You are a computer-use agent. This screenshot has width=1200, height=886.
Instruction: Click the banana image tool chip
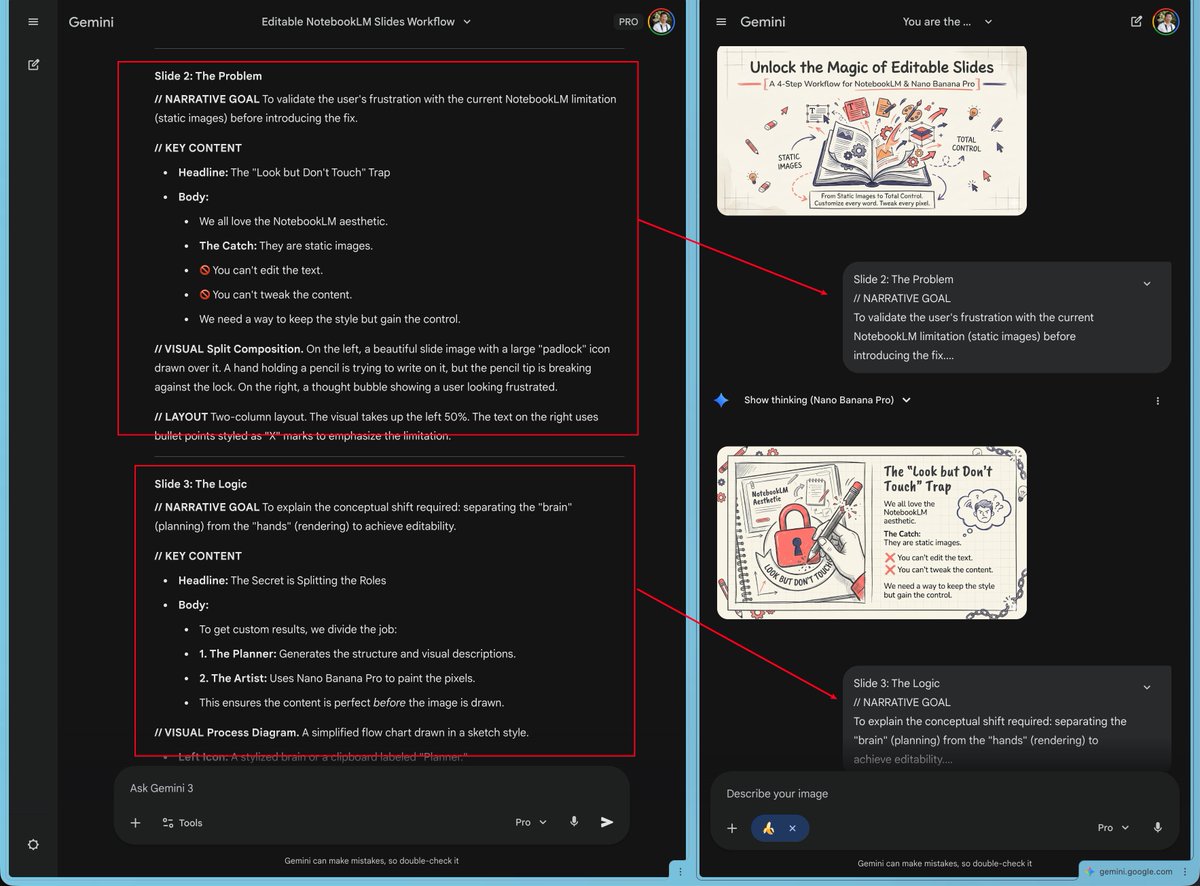pyautogui.click(x=769, y=828)
